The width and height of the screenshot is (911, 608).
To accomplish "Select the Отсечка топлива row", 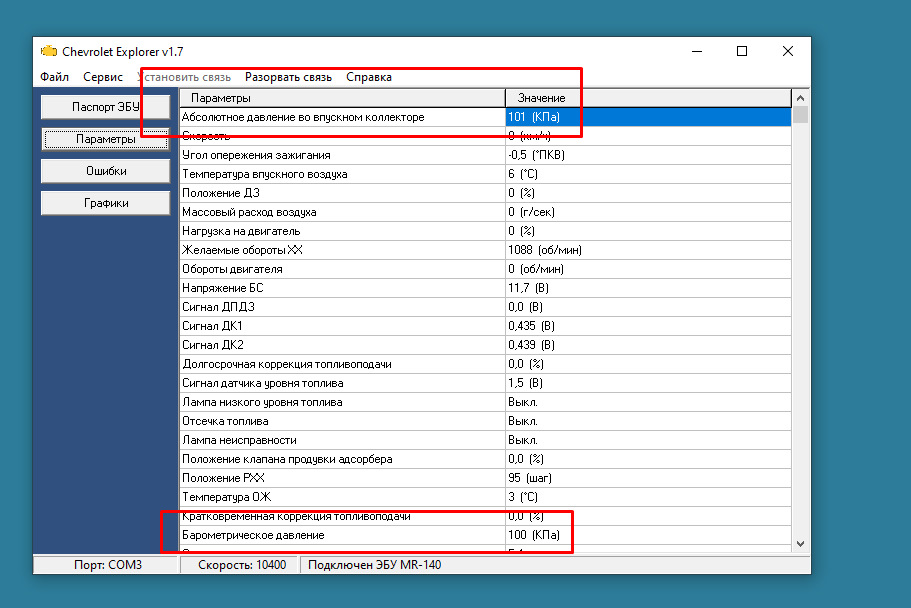I will [x=485, y=421].
